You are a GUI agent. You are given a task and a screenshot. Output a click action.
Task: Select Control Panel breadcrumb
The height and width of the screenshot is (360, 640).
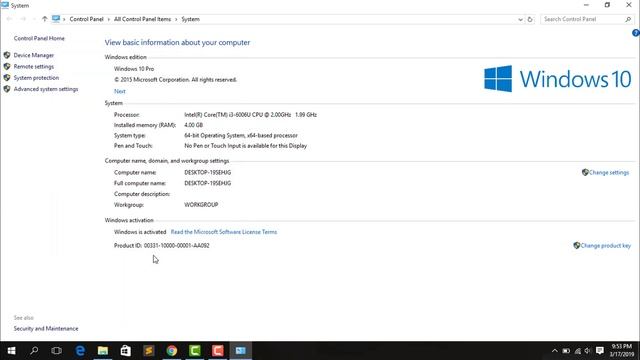[86, 19]
